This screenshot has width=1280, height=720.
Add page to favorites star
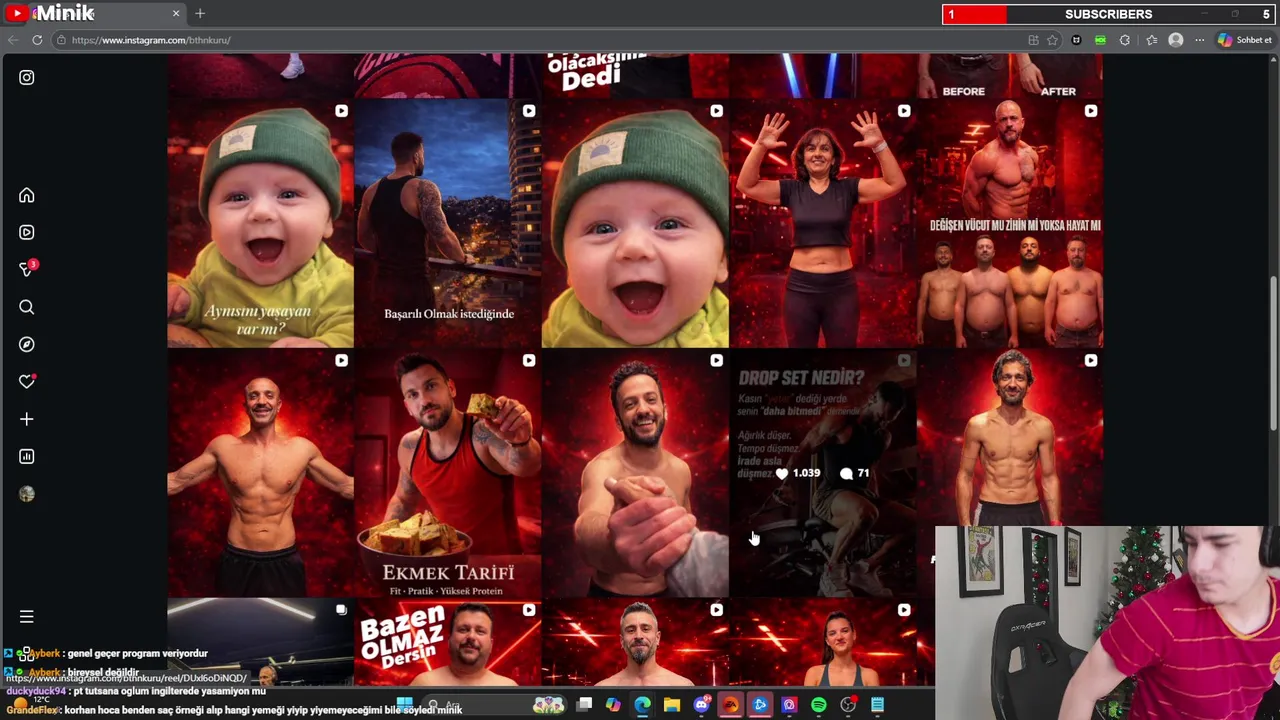1052,40
